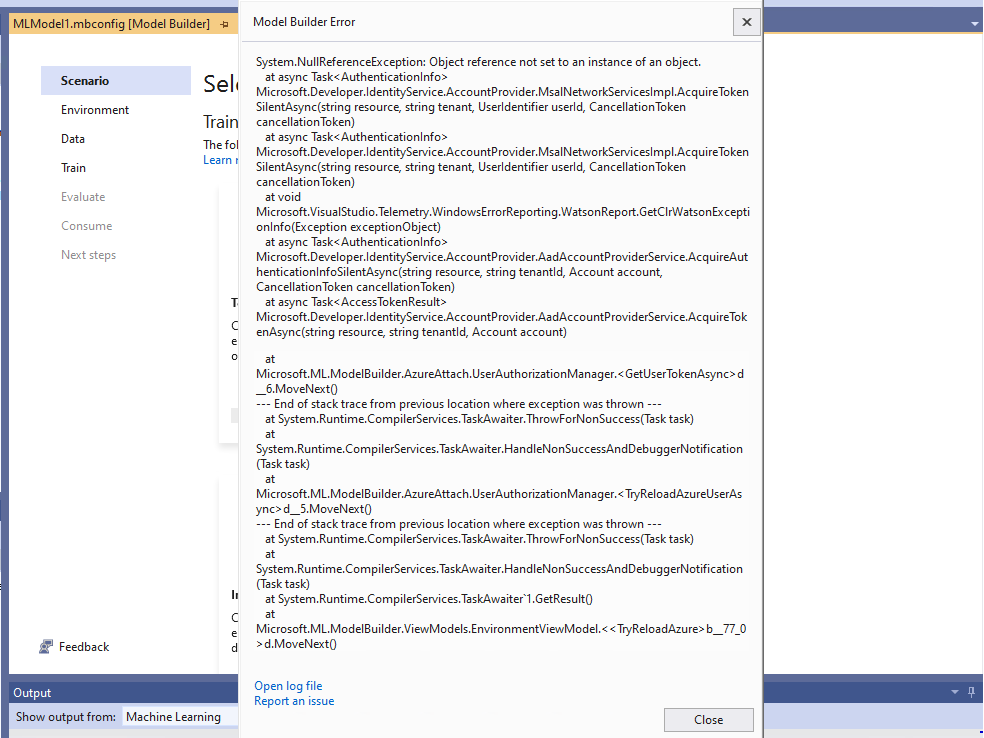Go to the Environment step
The width and height of the screenshot is (984, 738).
pyautogui.click(x=95, y=110)
